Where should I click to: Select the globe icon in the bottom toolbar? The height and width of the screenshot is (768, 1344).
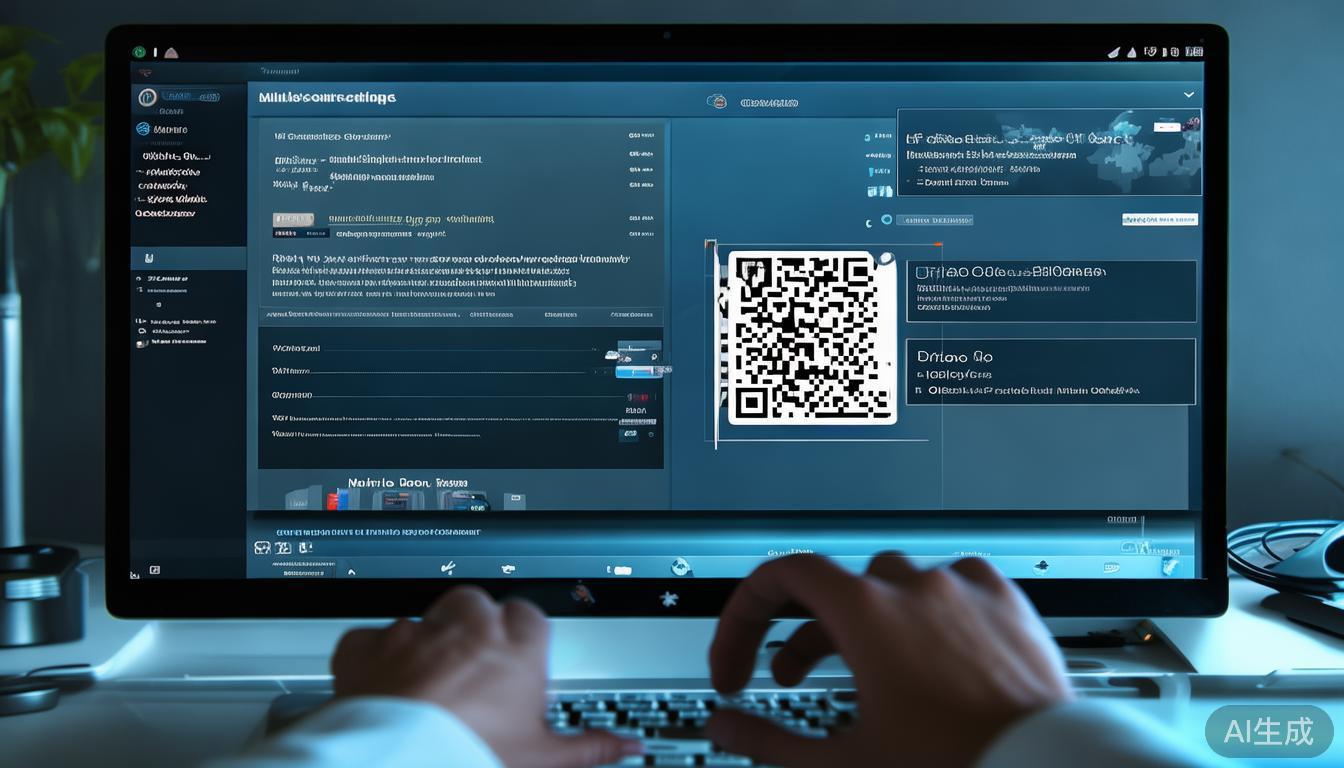point(679,568)
